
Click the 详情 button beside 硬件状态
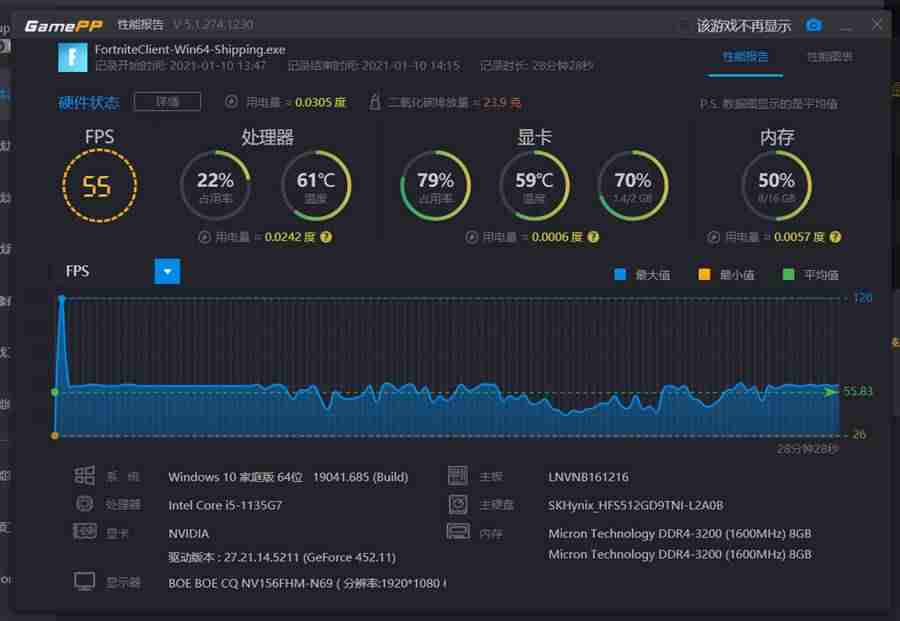[x=167, y=102]
